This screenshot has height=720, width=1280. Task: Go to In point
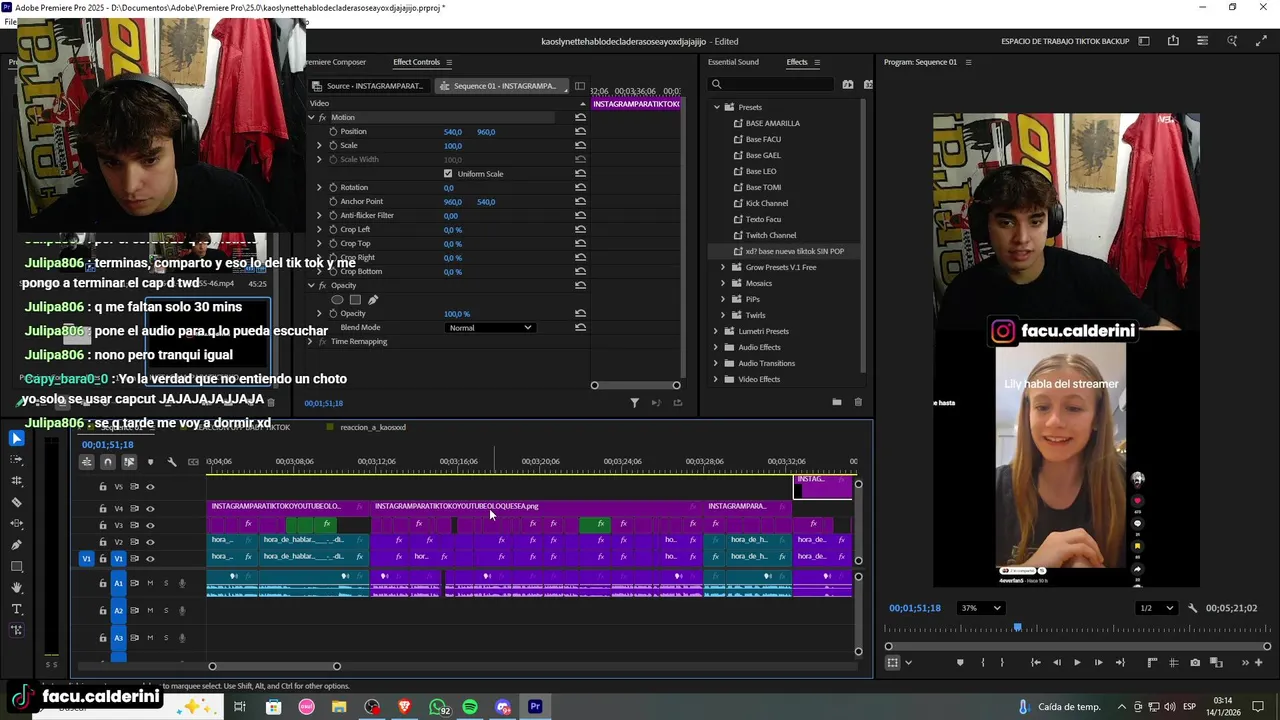tap(1035, 663)
